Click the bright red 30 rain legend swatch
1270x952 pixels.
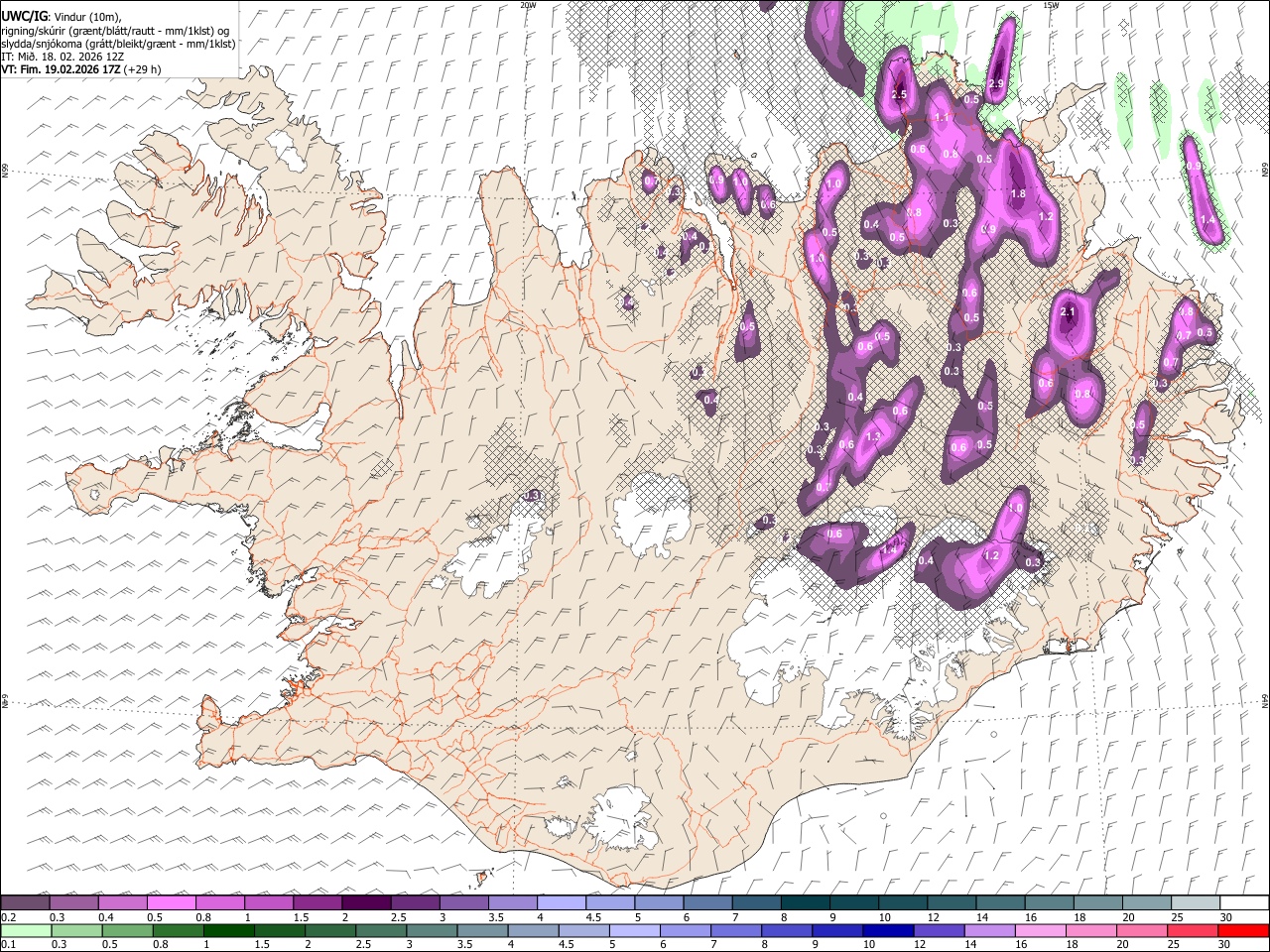coord(1243,931)
